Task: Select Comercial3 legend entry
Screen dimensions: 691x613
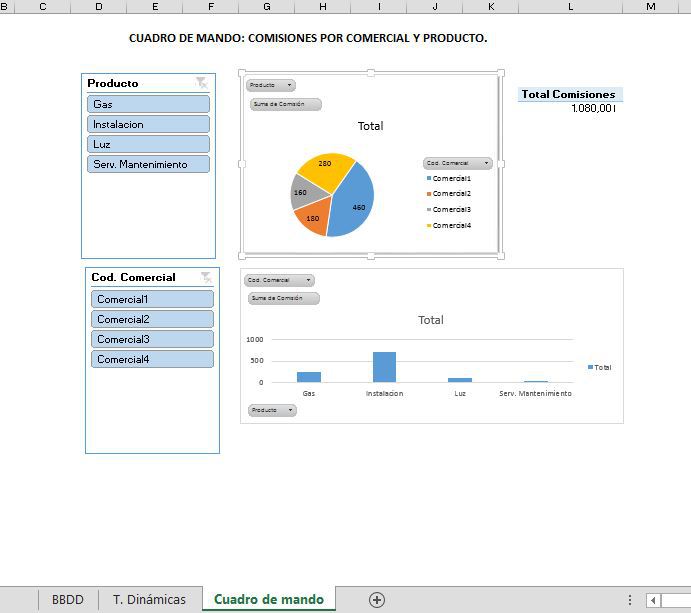Action: tap(449, 209)
